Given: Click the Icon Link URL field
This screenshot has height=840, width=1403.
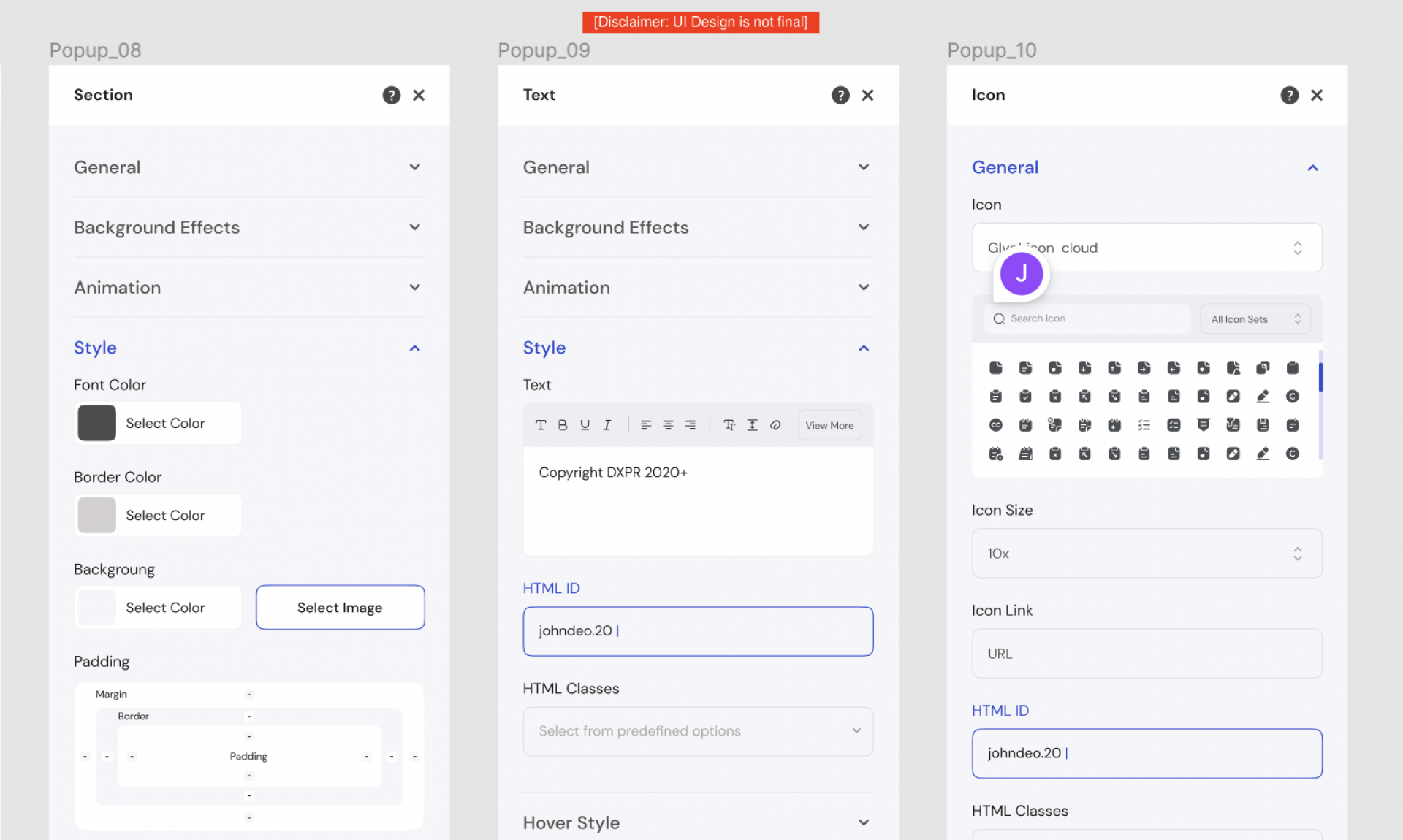Looking at the screenshot, I should pyautogui.click(x=1147, y=654).
